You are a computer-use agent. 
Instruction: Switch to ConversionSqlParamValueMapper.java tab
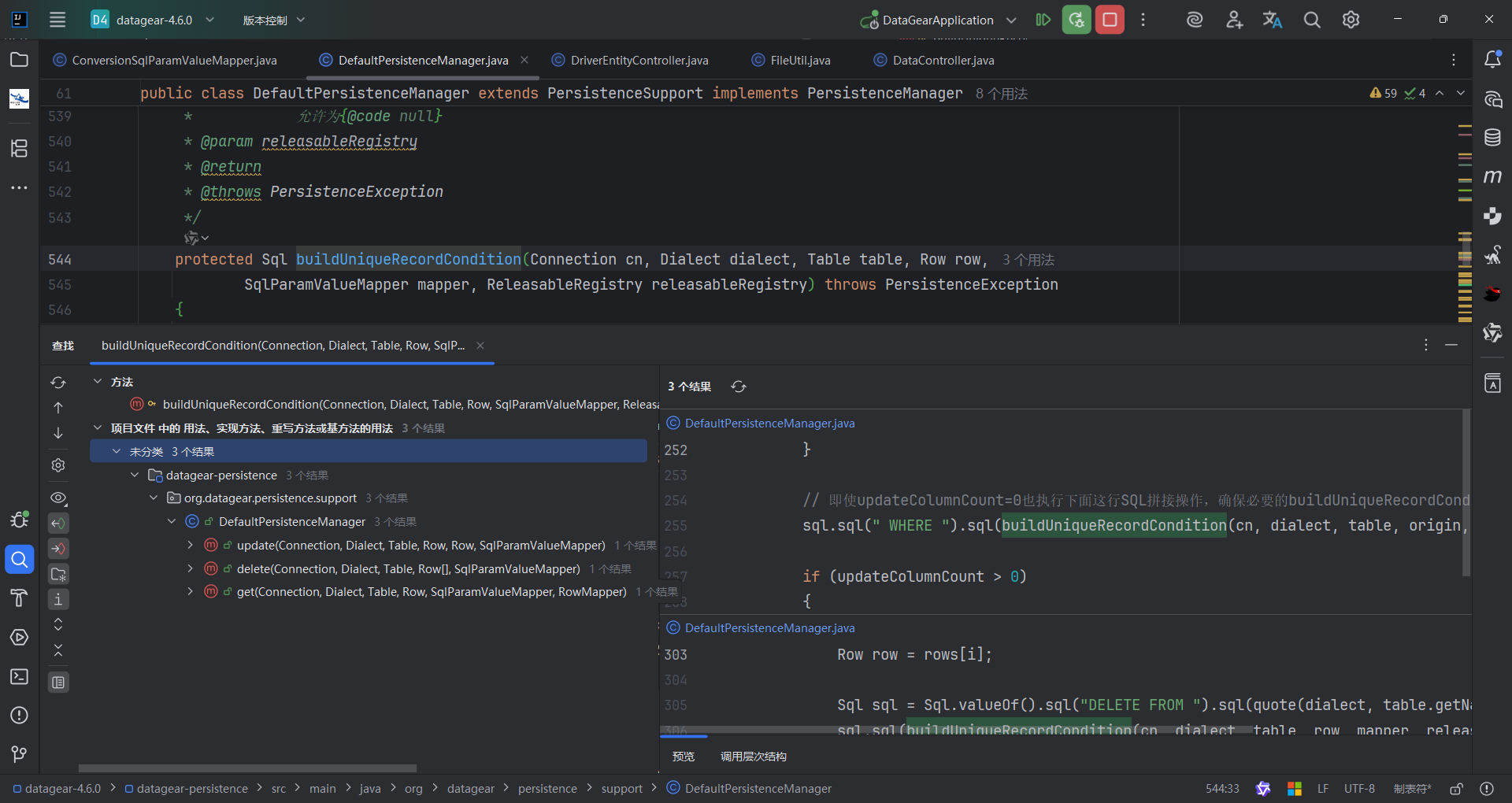coord(165,60)
